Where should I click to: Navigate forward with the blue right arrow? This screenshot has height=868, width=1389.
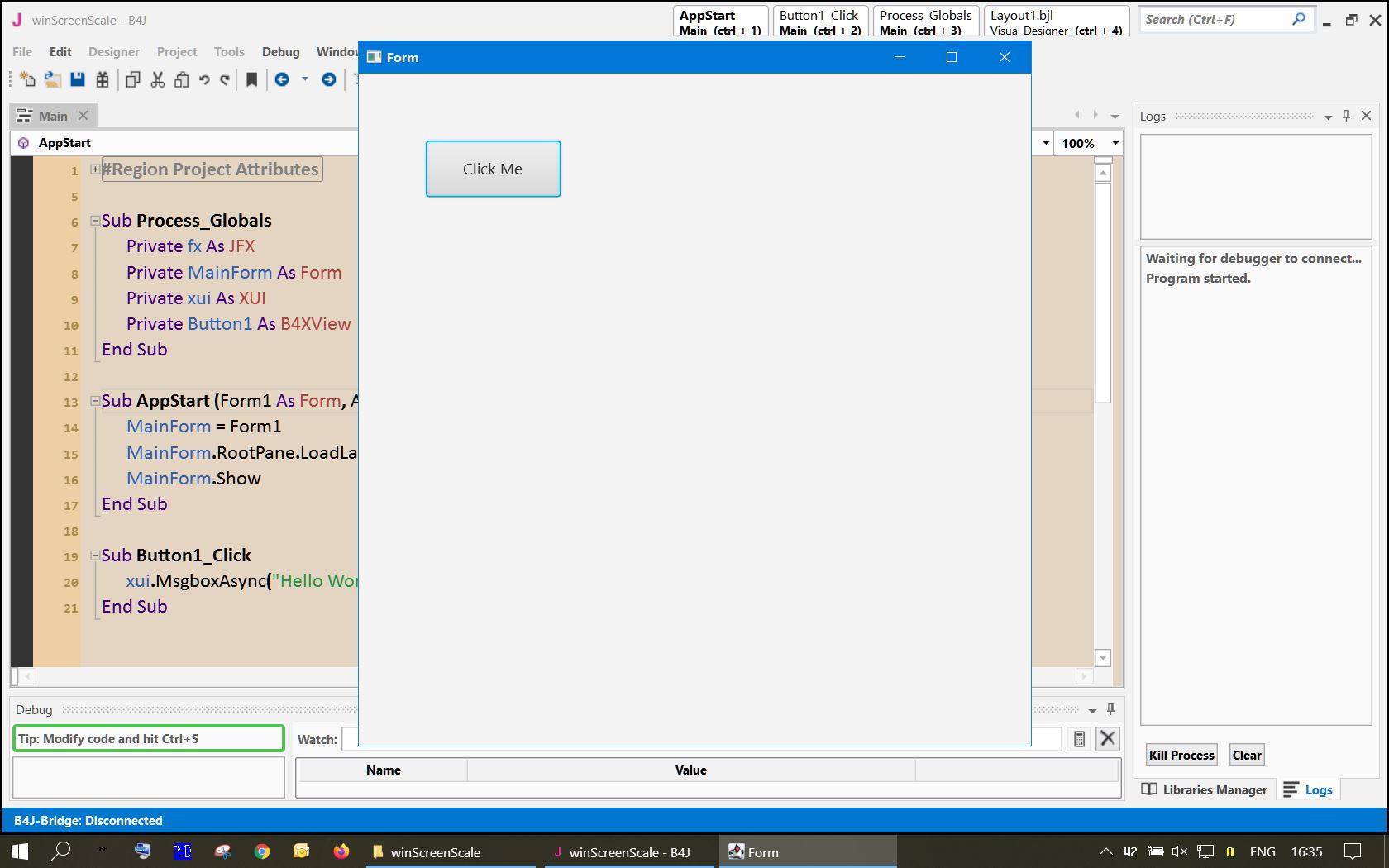[329, 79]
